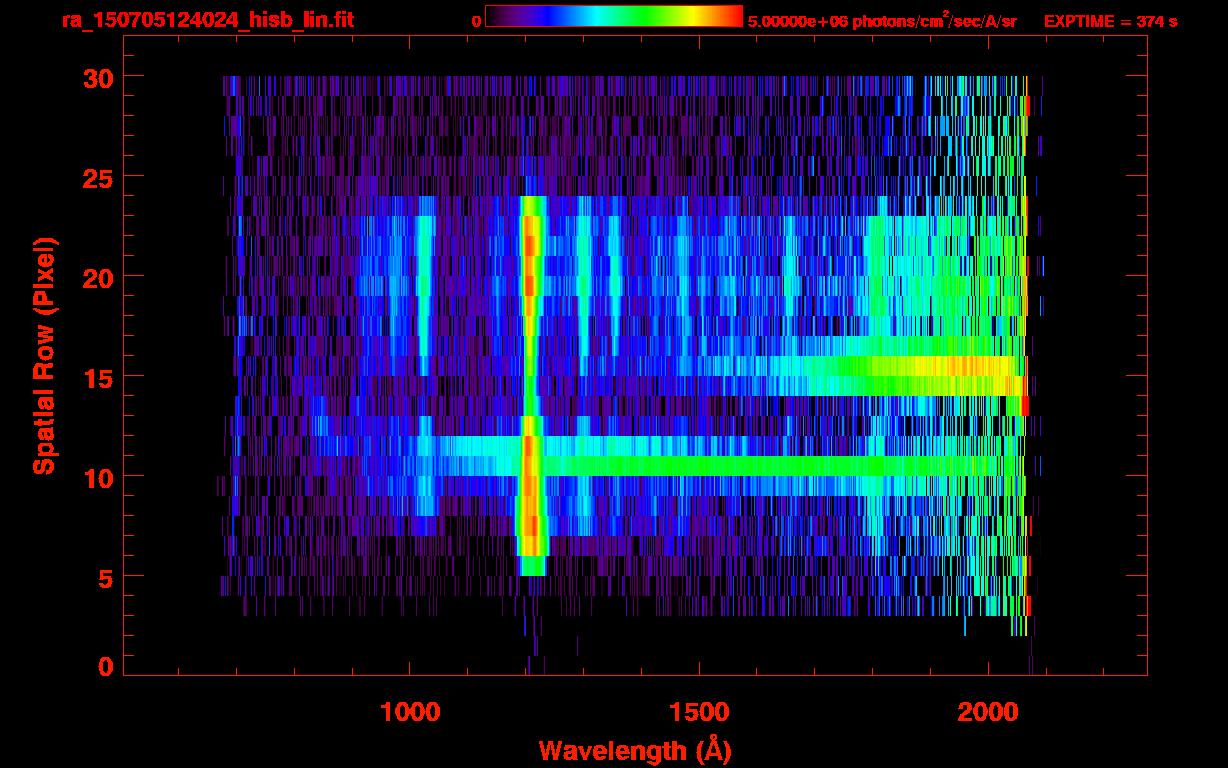Click the Wavelength (Å) axis title
The height and width of the screenshot is (768, 1228).
(x=635, y=750)
